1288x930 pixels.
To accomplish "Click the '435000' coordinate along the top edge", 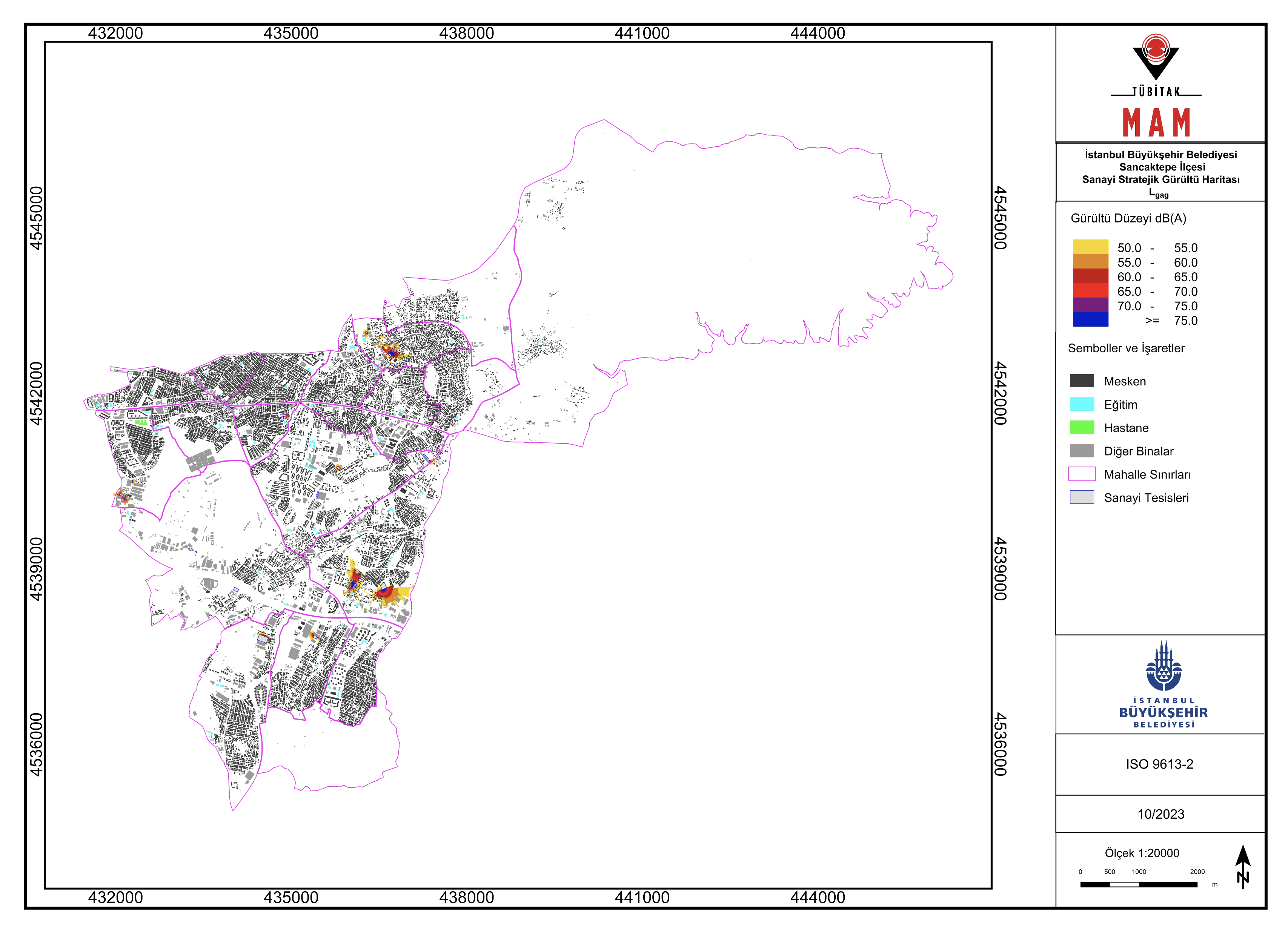I will coord(291,33).
